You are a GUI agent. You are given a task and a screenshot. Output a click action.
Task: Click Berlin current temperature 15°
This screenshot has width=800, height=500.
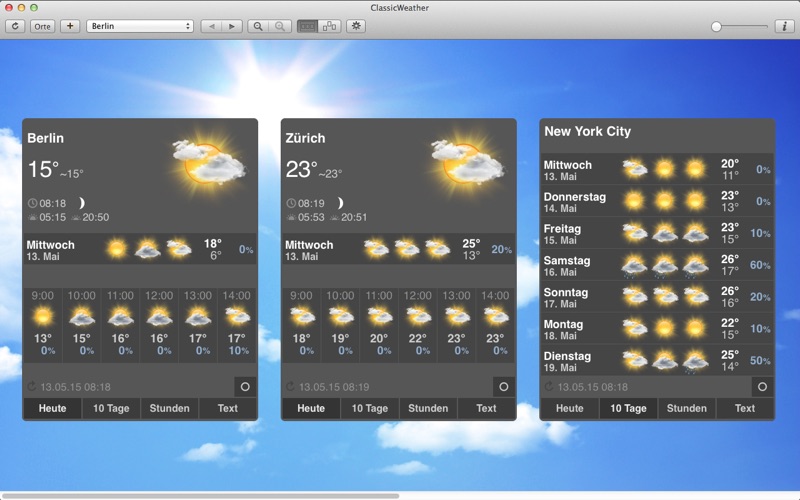[x=43, y=169]
